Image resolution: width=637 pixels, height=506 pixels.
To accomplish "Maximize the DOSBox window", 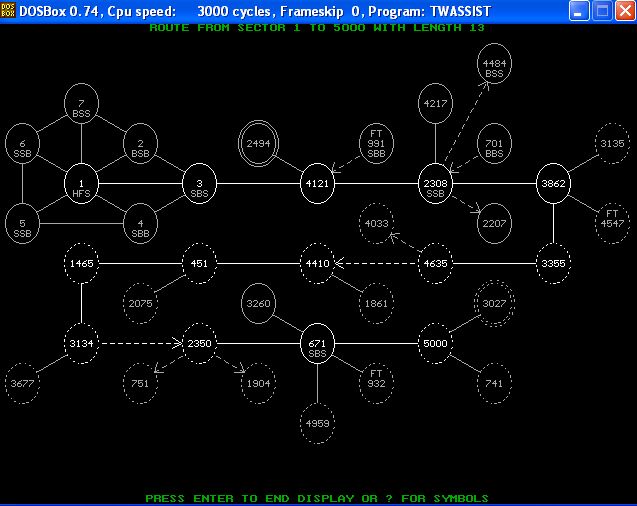I will [x=602, y=11].
